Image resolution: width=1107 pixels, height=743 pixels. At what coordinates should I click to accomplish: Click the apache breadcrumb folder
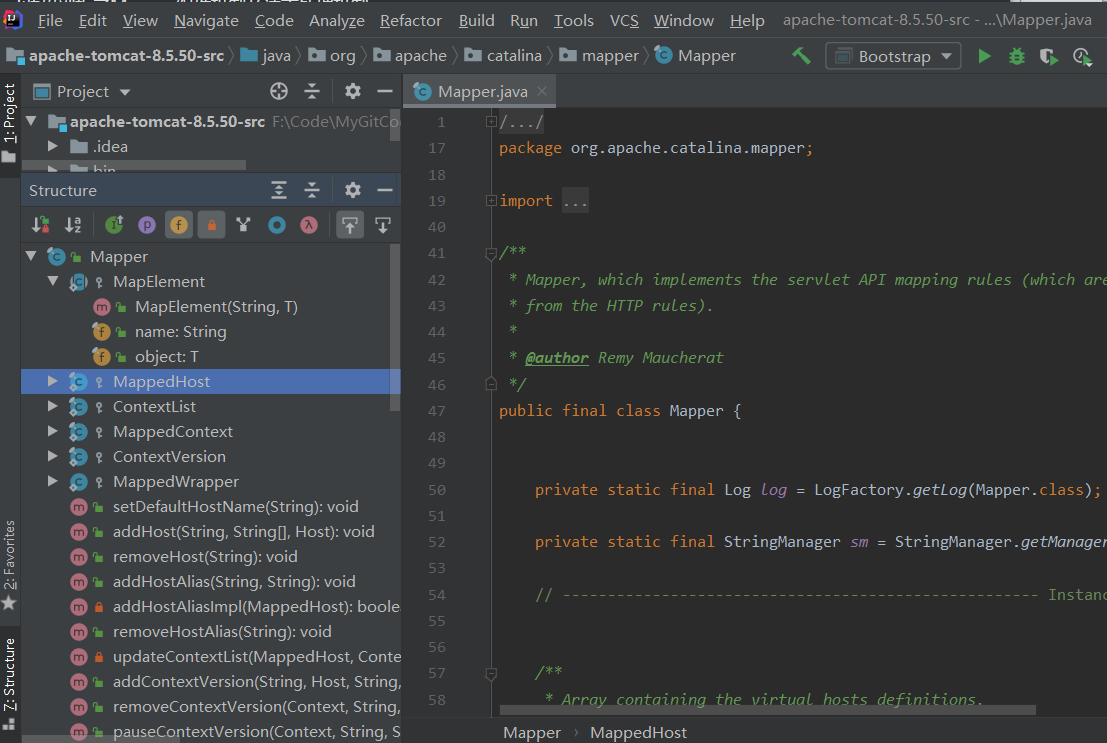(410, 56)
